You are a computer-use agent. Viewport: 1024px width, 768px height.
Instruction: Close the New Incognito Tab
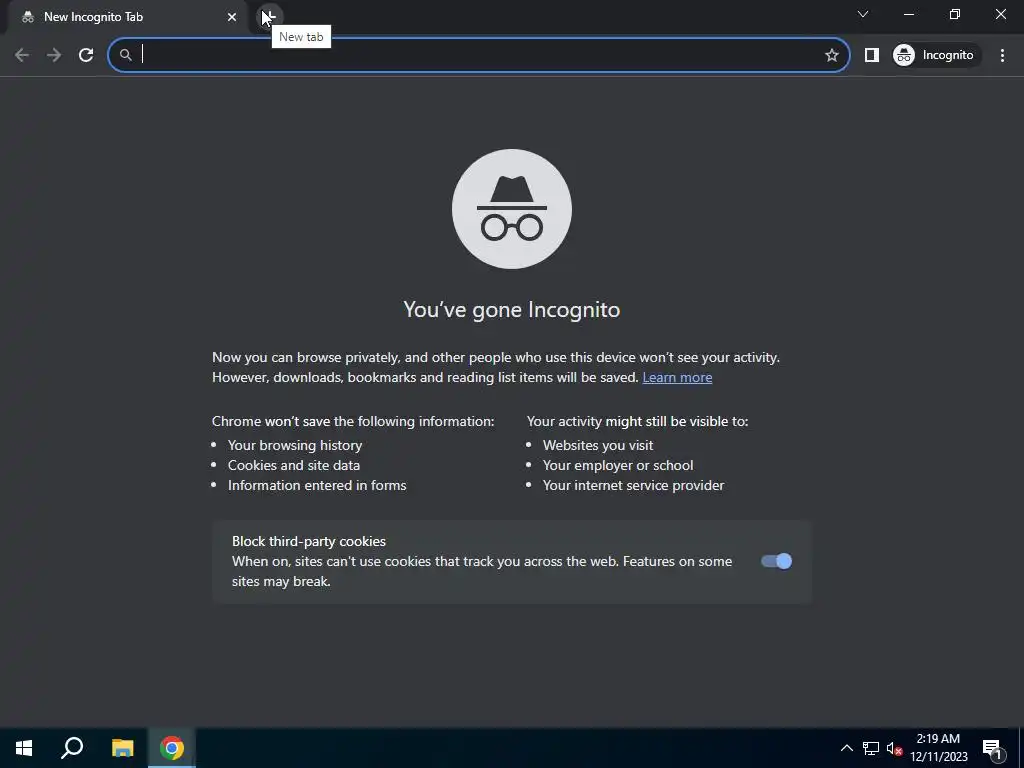[232, 17]
